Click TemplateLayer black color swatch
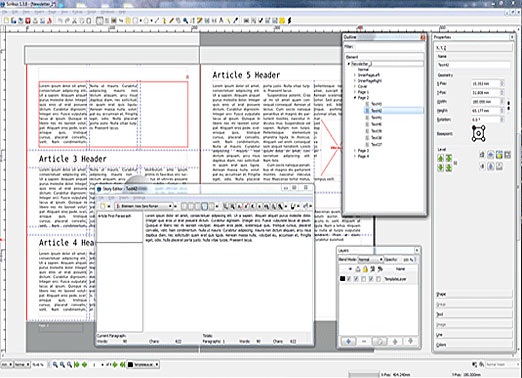The image size is (522, 378). 342,279
